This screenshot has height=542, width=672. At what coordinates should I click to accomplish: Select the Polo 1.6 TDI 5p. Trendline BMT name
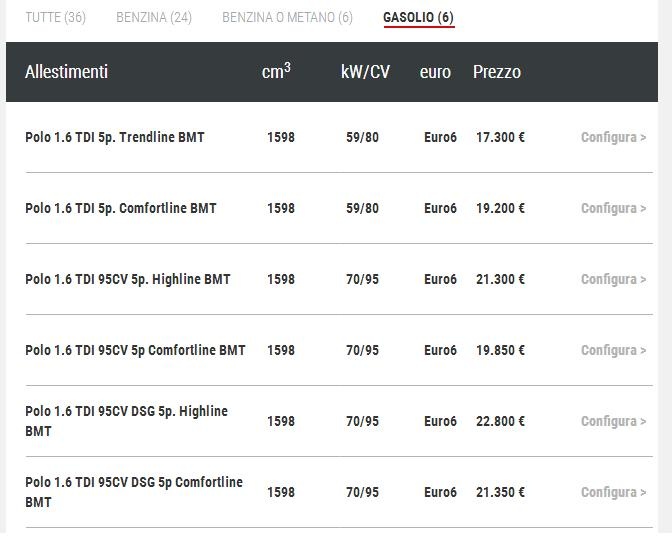pos(115,137)
